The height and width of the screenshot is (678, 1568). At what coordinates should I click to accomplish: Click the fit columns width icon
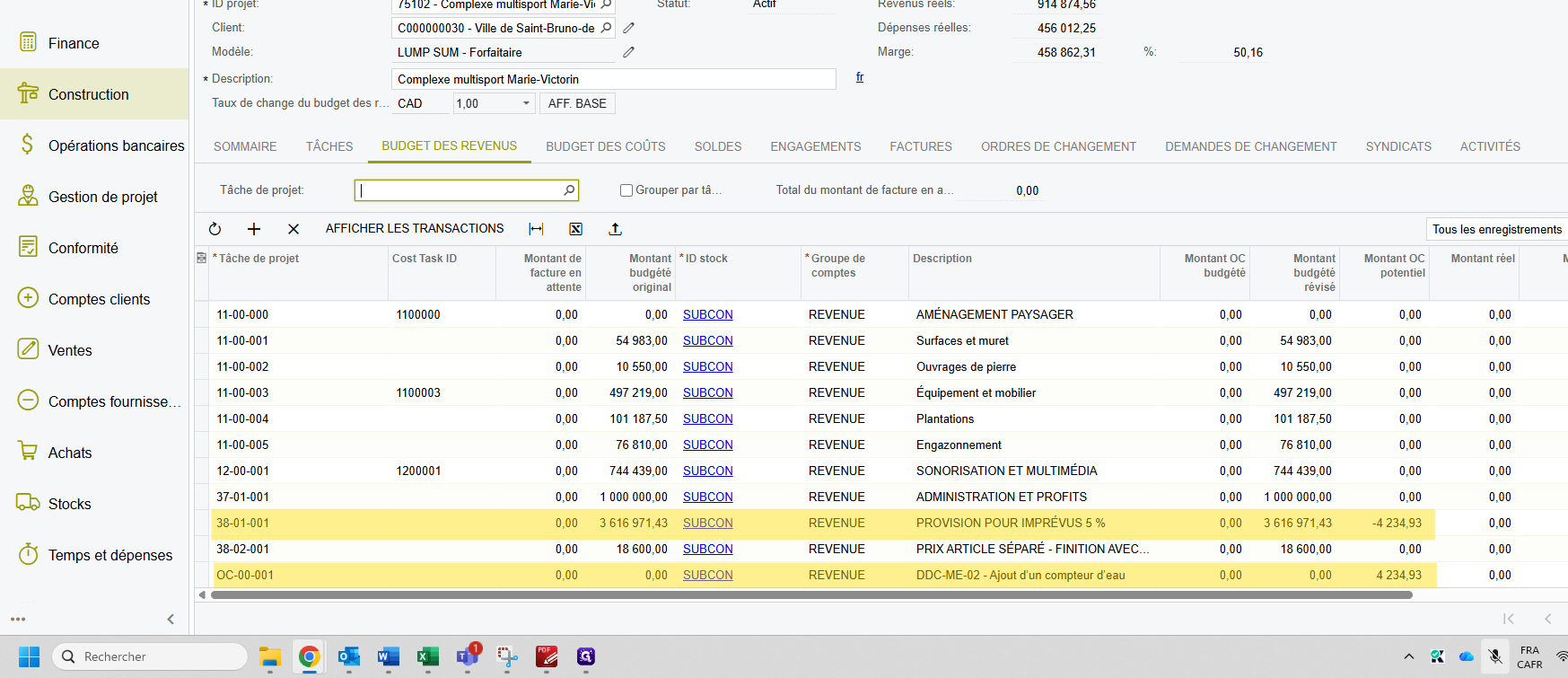point(536,229)
